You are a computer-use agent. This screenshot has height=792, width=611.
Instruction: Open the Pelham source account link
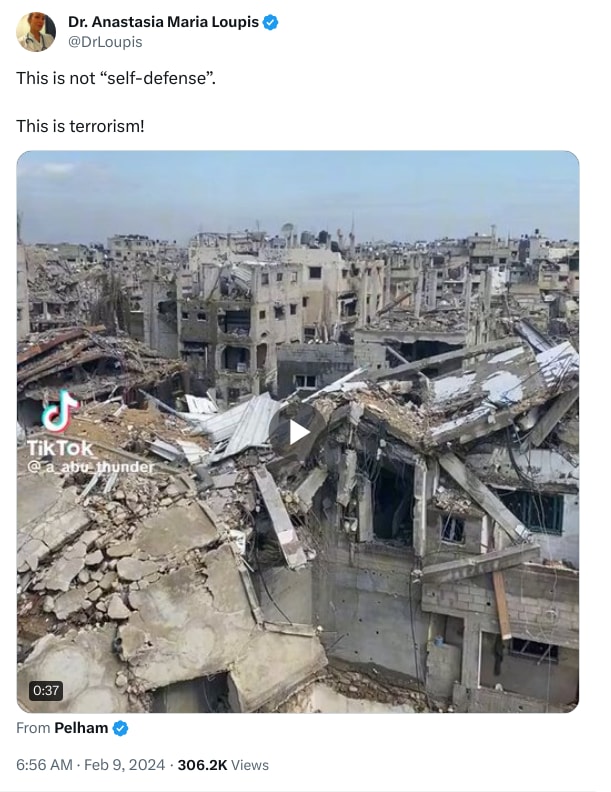click(81, 728)
